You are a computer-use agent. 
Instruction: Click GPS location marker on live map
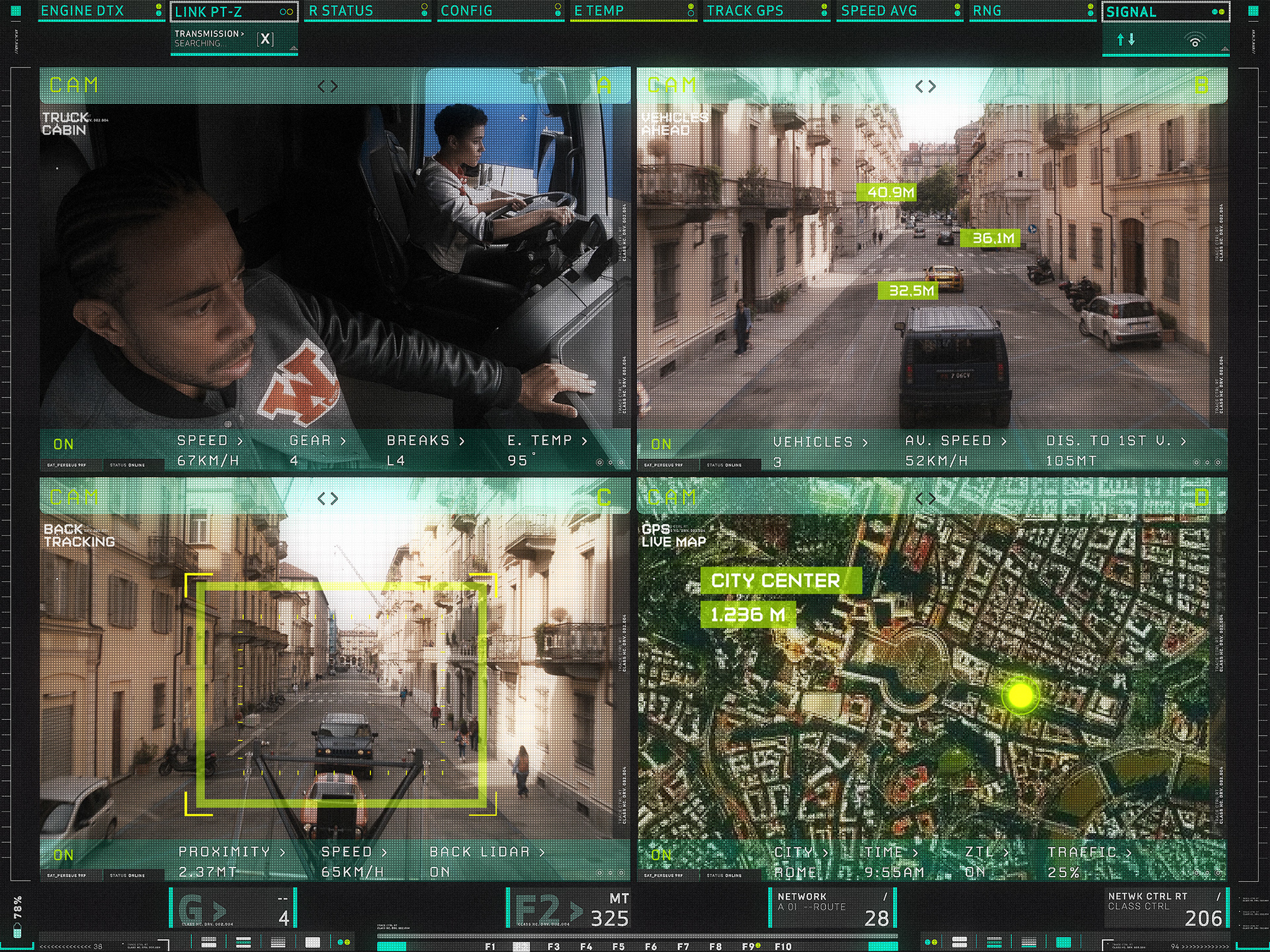(1020, 695)
